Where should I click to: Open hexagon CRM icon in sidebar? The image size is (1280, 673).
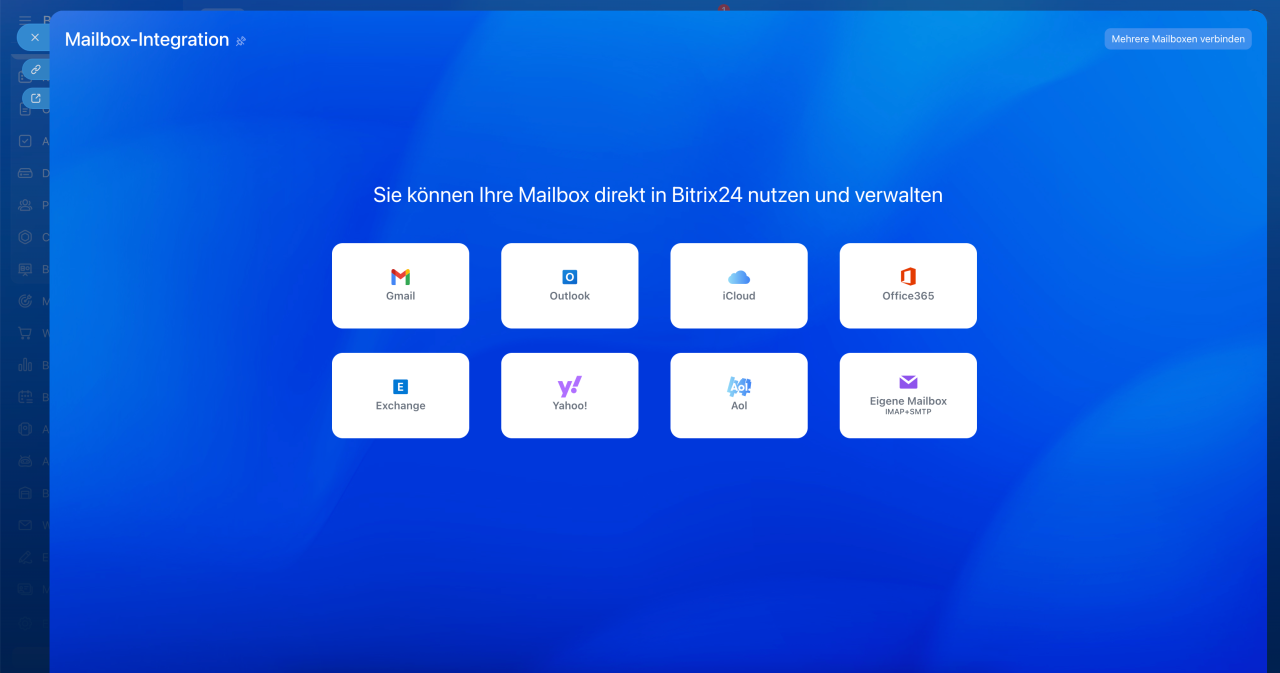click(25, 237)
